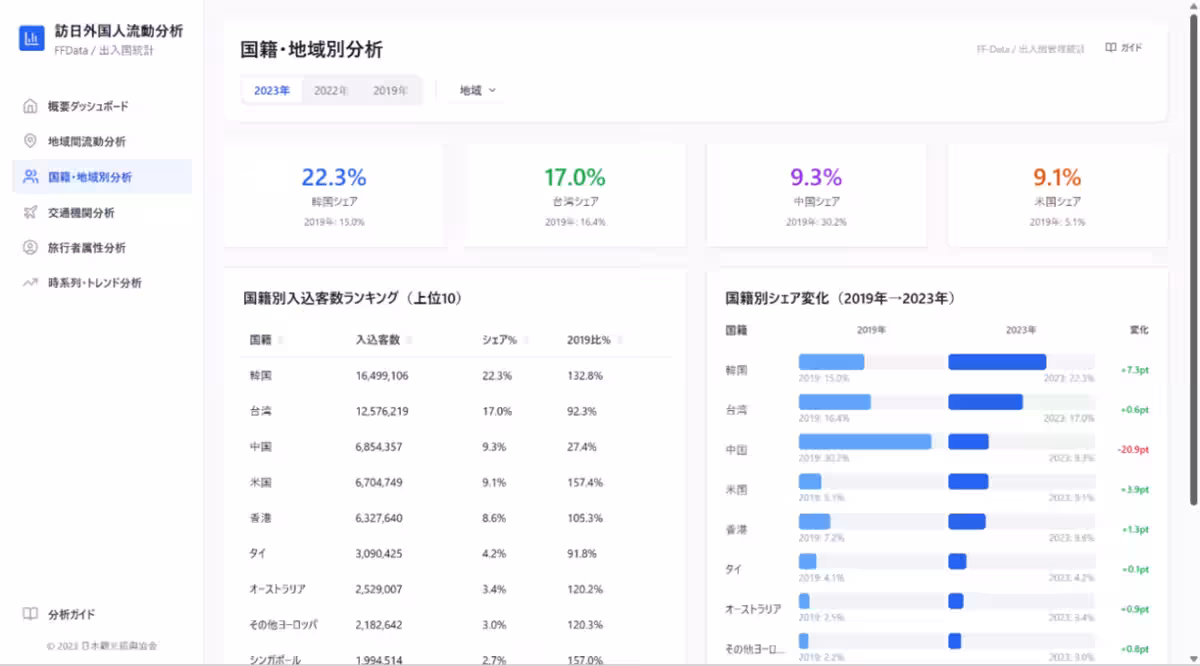
Task: Click the book icon beside 分析ガイド
Action: 30,614
